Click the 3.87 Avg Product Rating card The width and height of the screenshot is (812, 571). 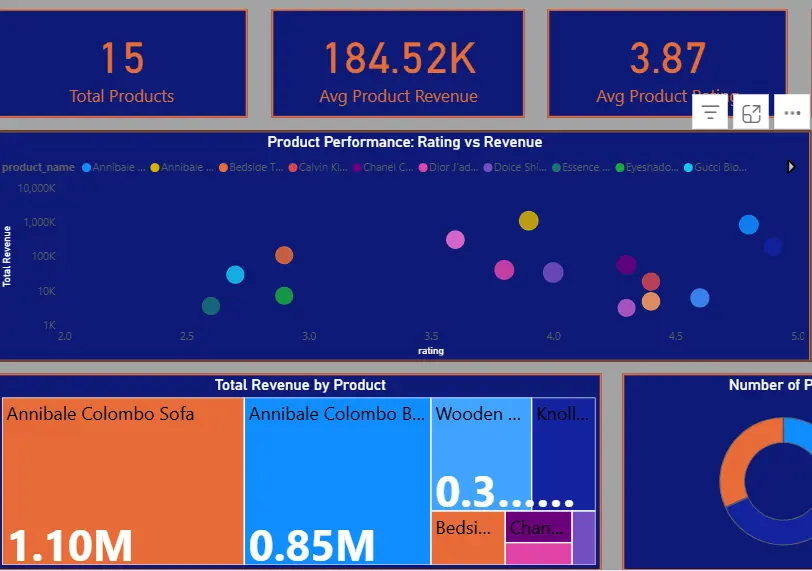[x=667, y=64]
